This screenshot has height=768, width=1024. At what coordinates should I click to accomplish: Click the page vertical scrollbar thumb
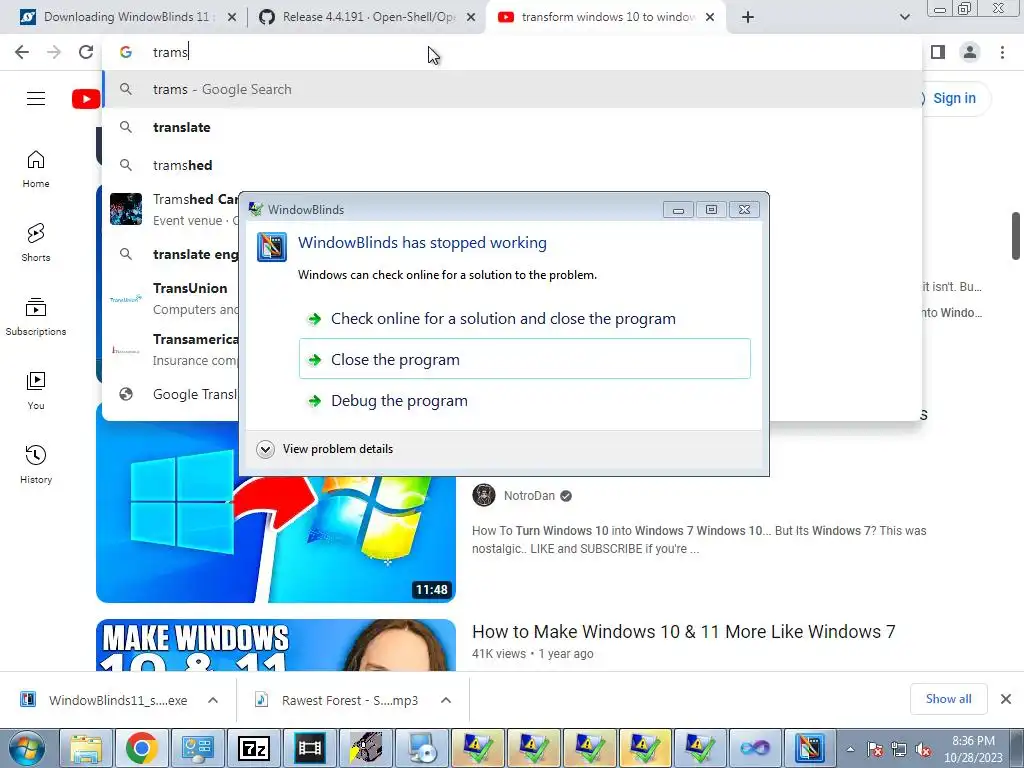pos(1017,236)
